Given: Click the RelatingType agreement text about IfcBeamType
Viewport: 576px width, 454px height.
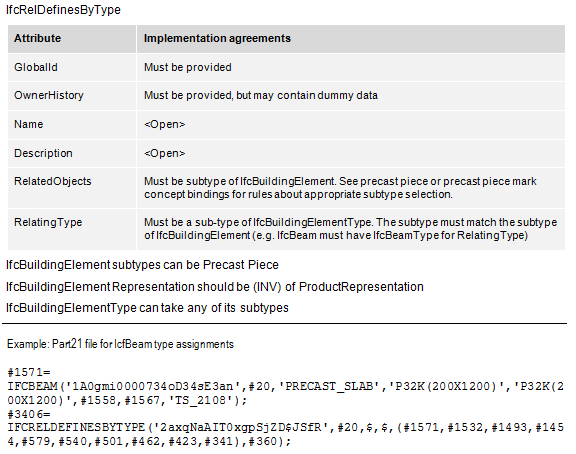Looking at the screenshot, I should click(x=351, y=229).
